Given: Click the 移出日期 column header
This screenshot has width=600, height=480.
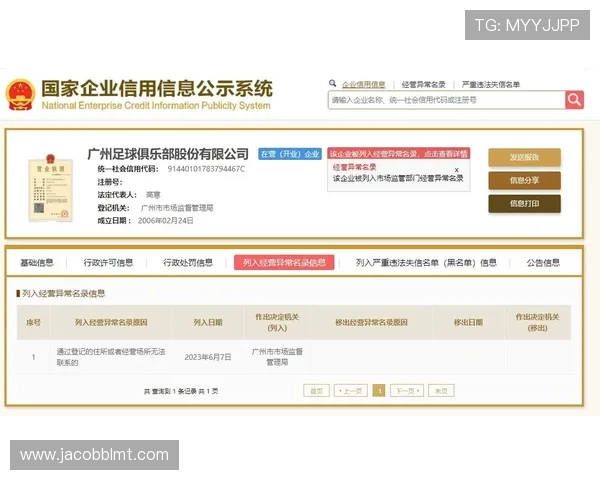Looking at the screenshot, I should tap(468, 322).
